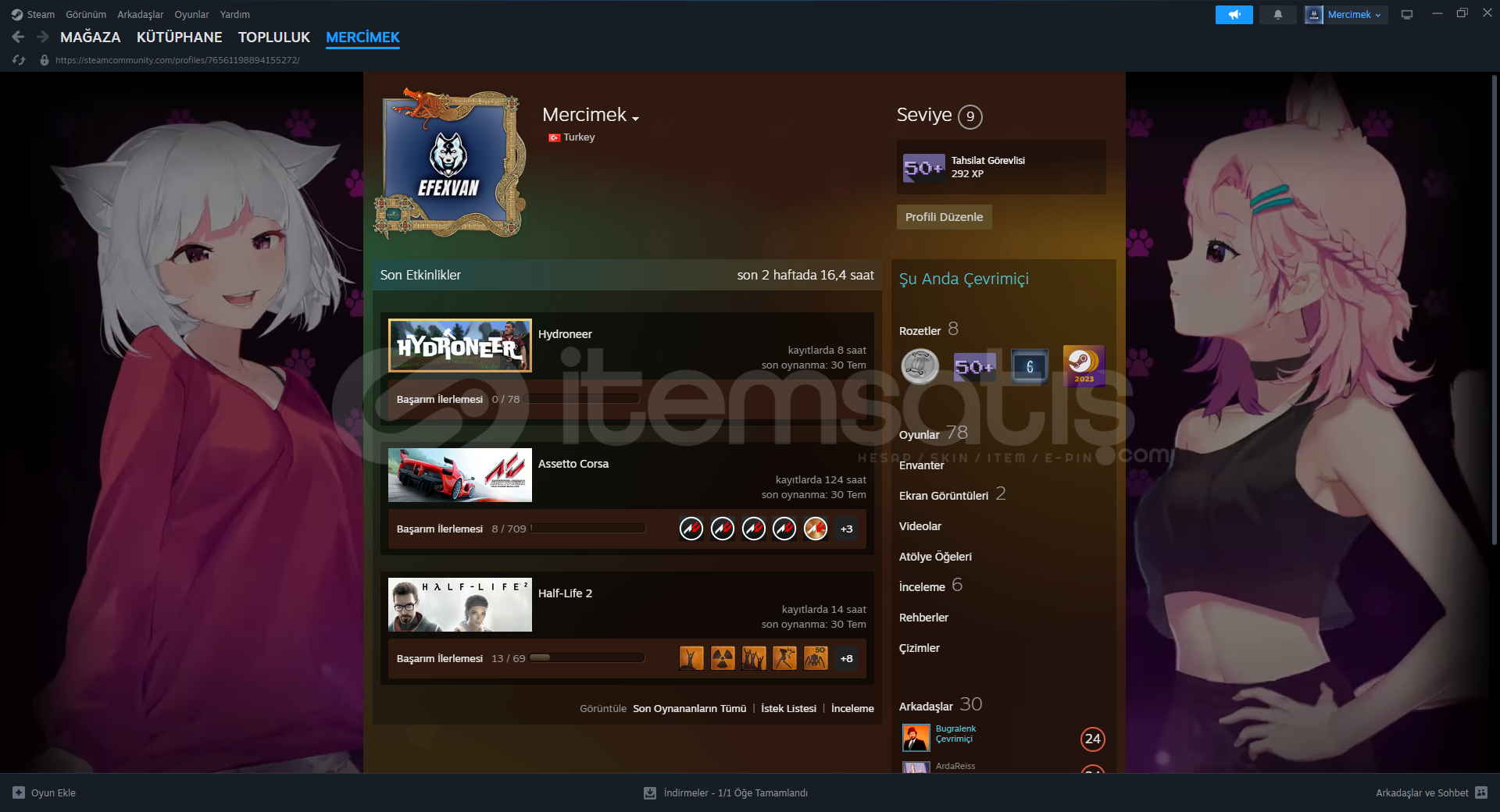Open Arkadaşlar ve Sohbet panel
Screen dimensions: 1500x812
[1422, 792]
